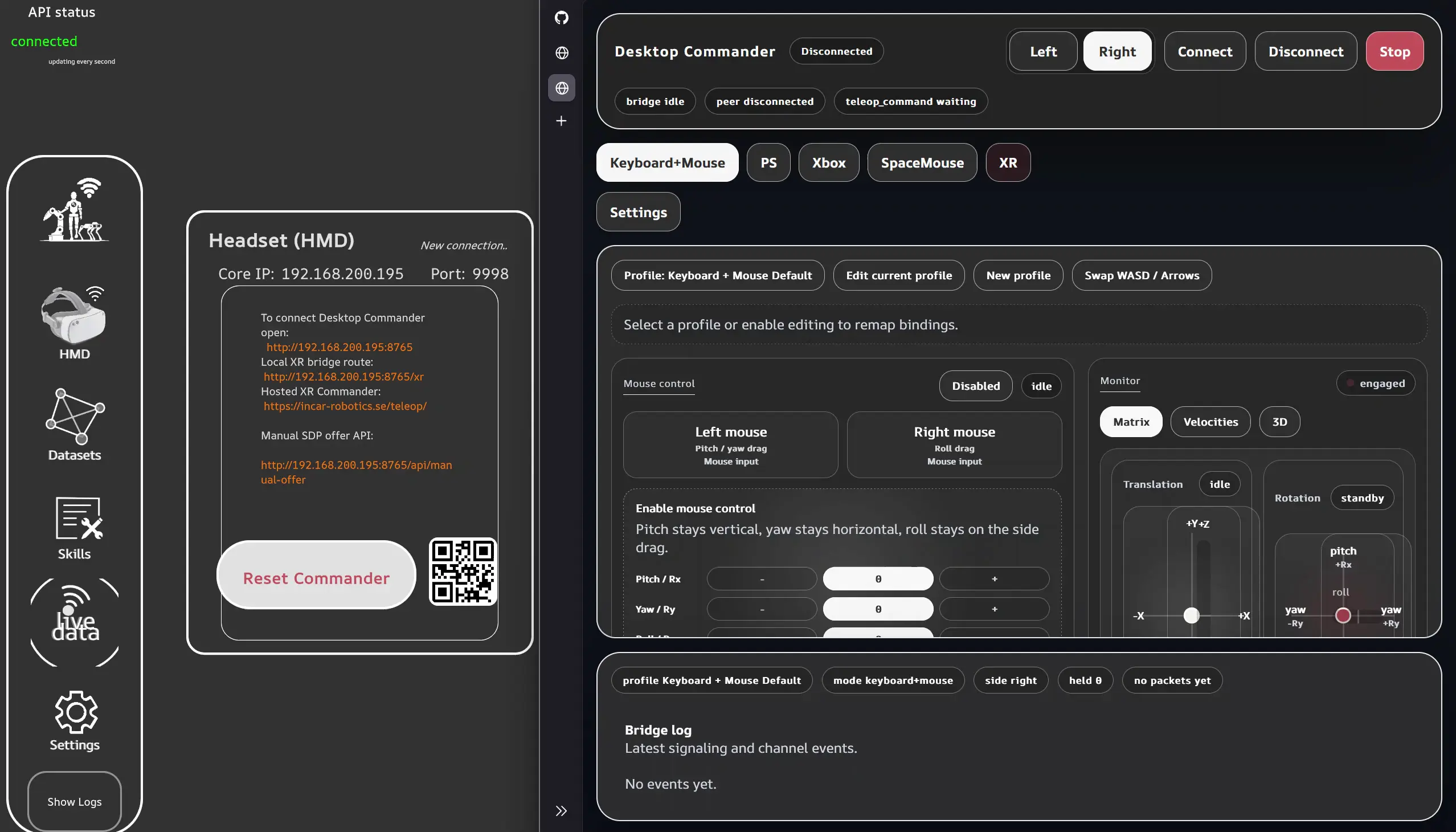Click Reset Commander
1456x832 pixels.
pyautogui.click(x=317, y=575)
